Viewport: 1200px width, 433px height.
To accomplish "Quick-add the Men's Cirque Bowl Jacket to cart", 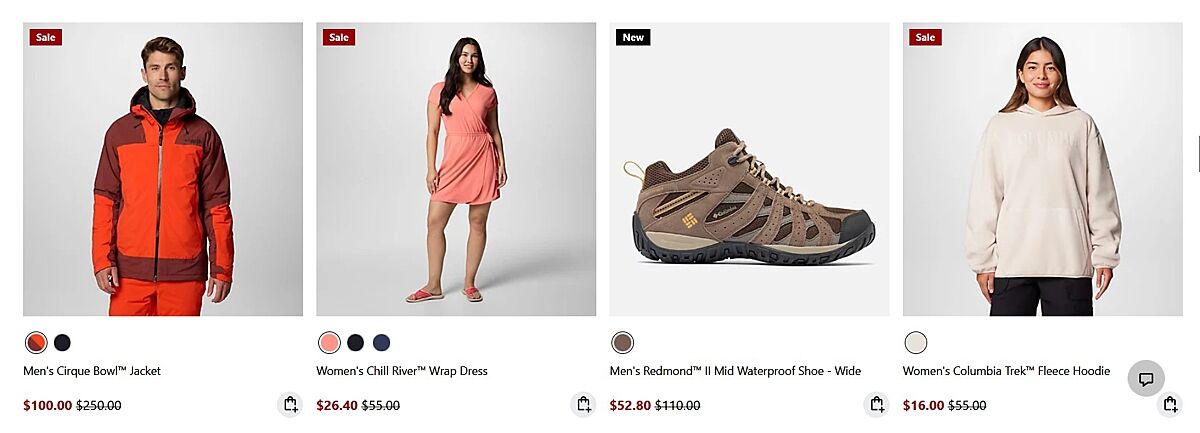I will (x=290, y=405).
